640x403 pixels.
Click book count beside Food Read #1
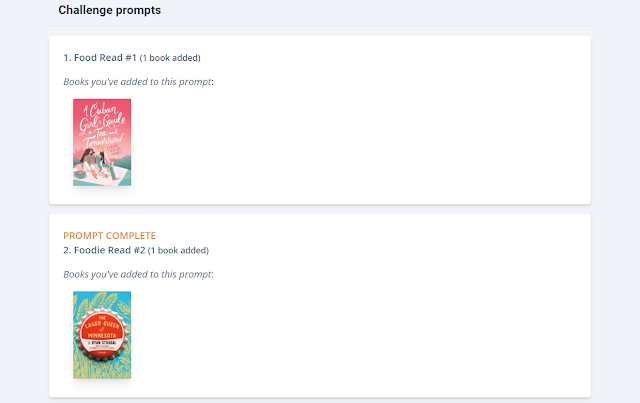tap(170, 58)
